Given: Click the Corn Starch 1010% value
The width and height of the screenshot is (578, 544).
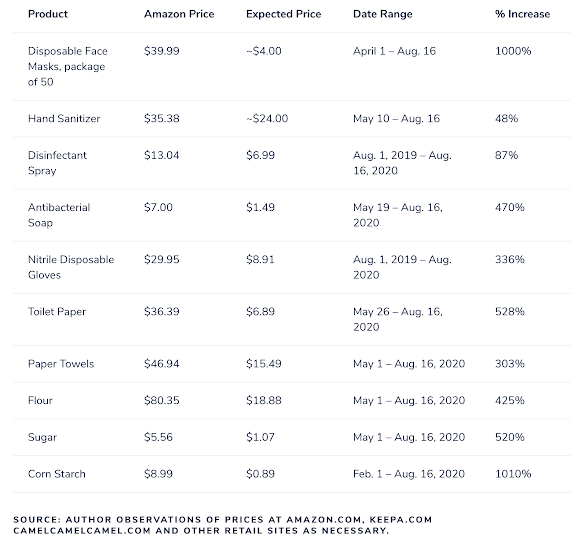Looking at the screenshot, I should click(513, 474).
